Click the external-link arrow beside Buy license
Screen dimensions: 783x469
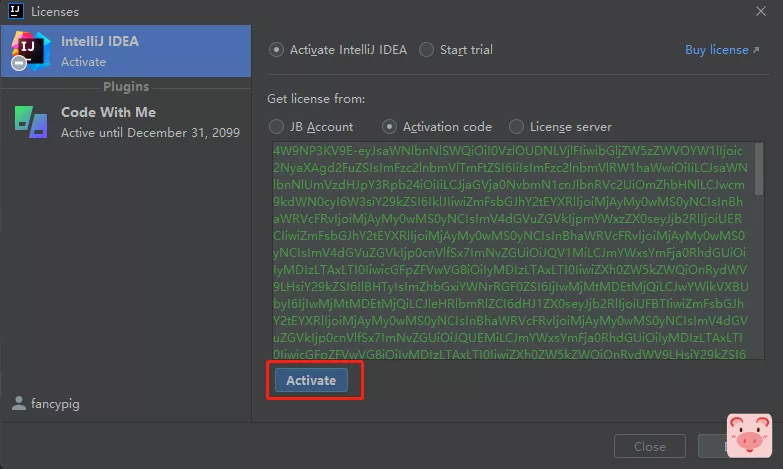[x=756, y=50]
